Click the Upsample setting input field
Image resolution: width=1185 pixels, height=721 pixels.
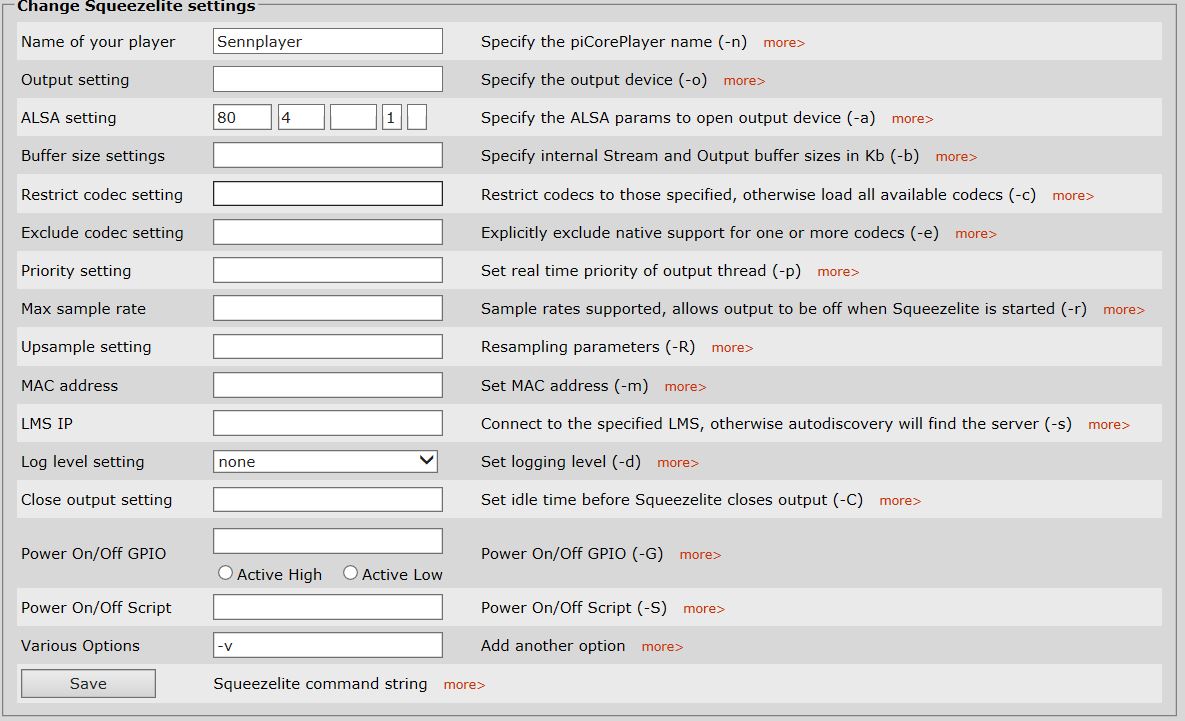coord(328,346)
